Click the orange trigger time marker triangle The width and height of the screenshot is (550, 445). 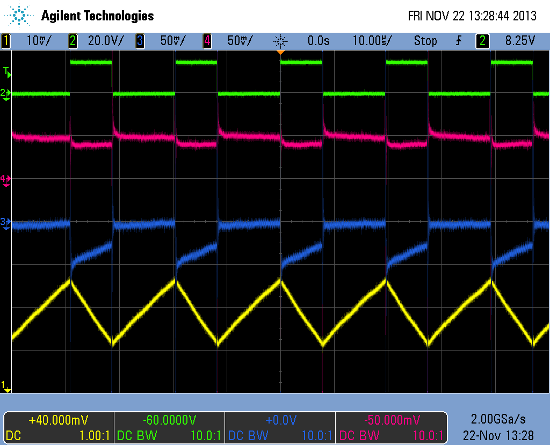click(x=281, y=52)
